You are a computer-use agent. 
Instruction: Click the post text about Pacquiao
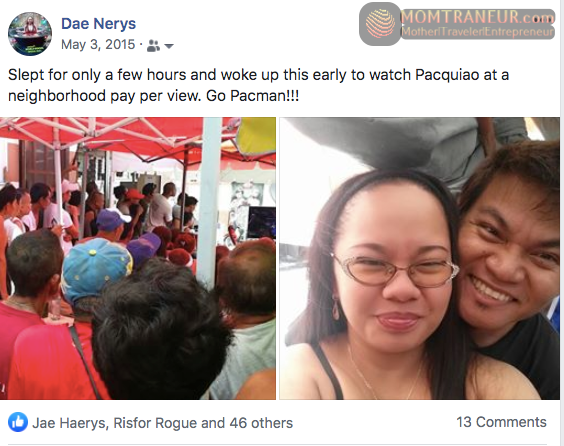click(258, 85)
